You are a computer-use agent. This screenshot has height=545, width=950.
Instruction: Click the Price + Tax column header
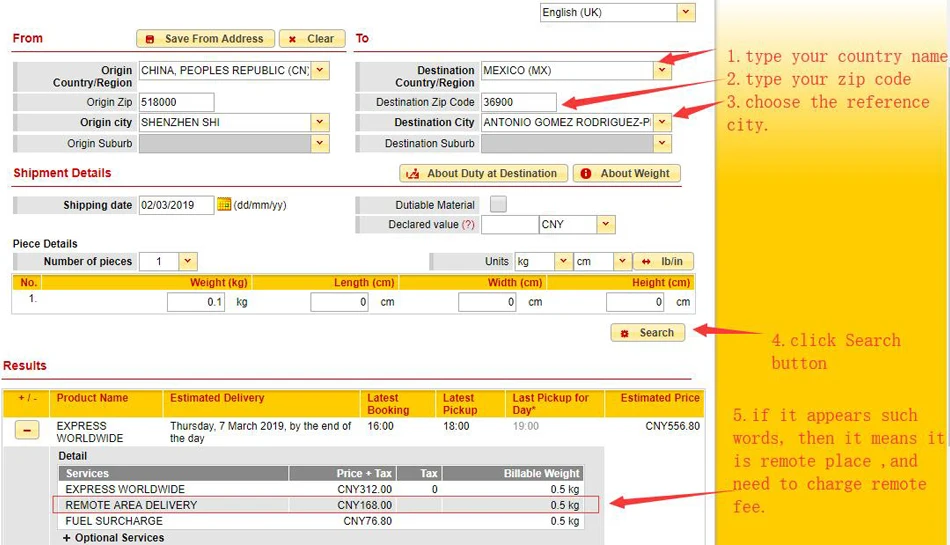pyautogui.click(x=364, y=474)
